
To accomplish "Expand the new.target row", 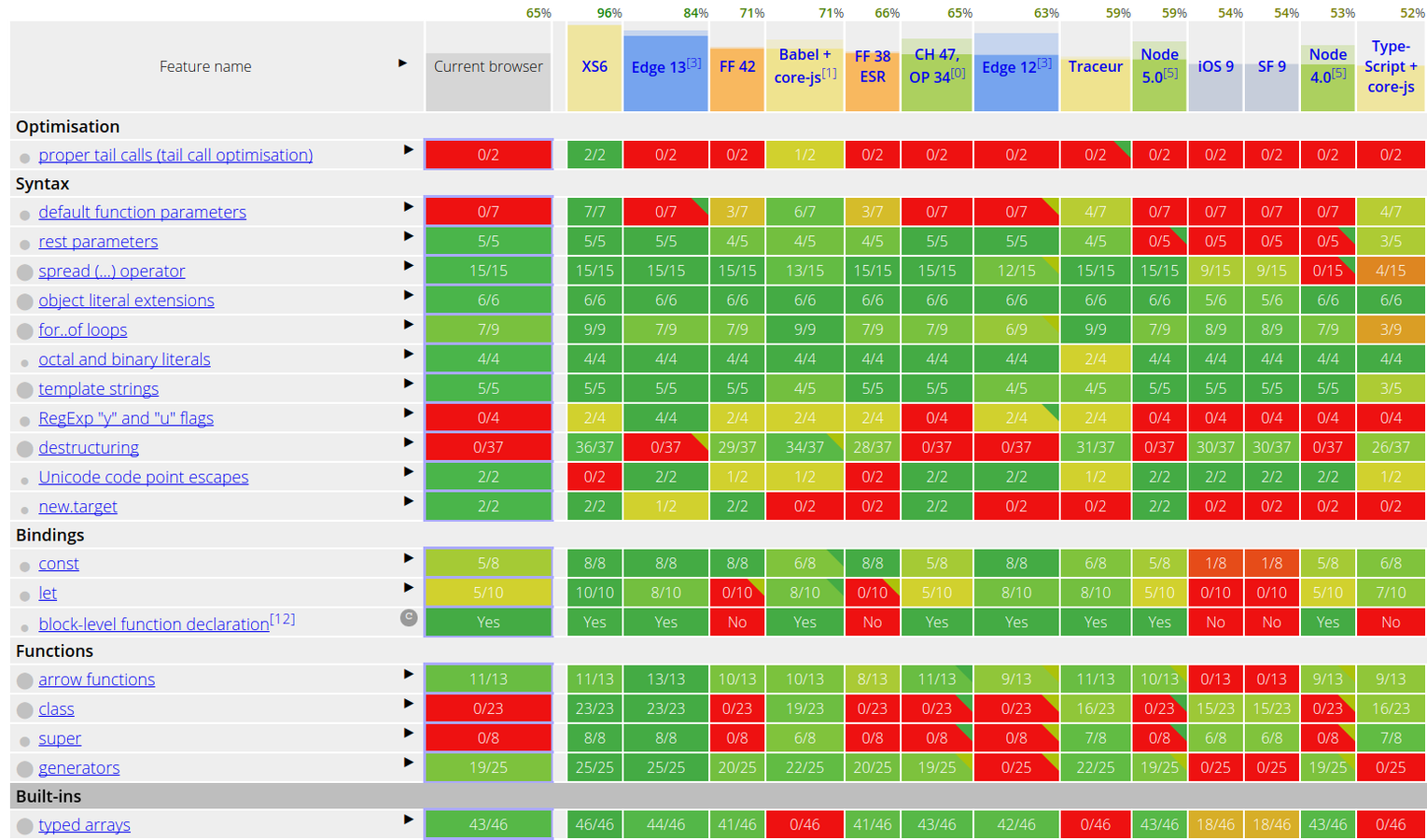I will [408, 501].
